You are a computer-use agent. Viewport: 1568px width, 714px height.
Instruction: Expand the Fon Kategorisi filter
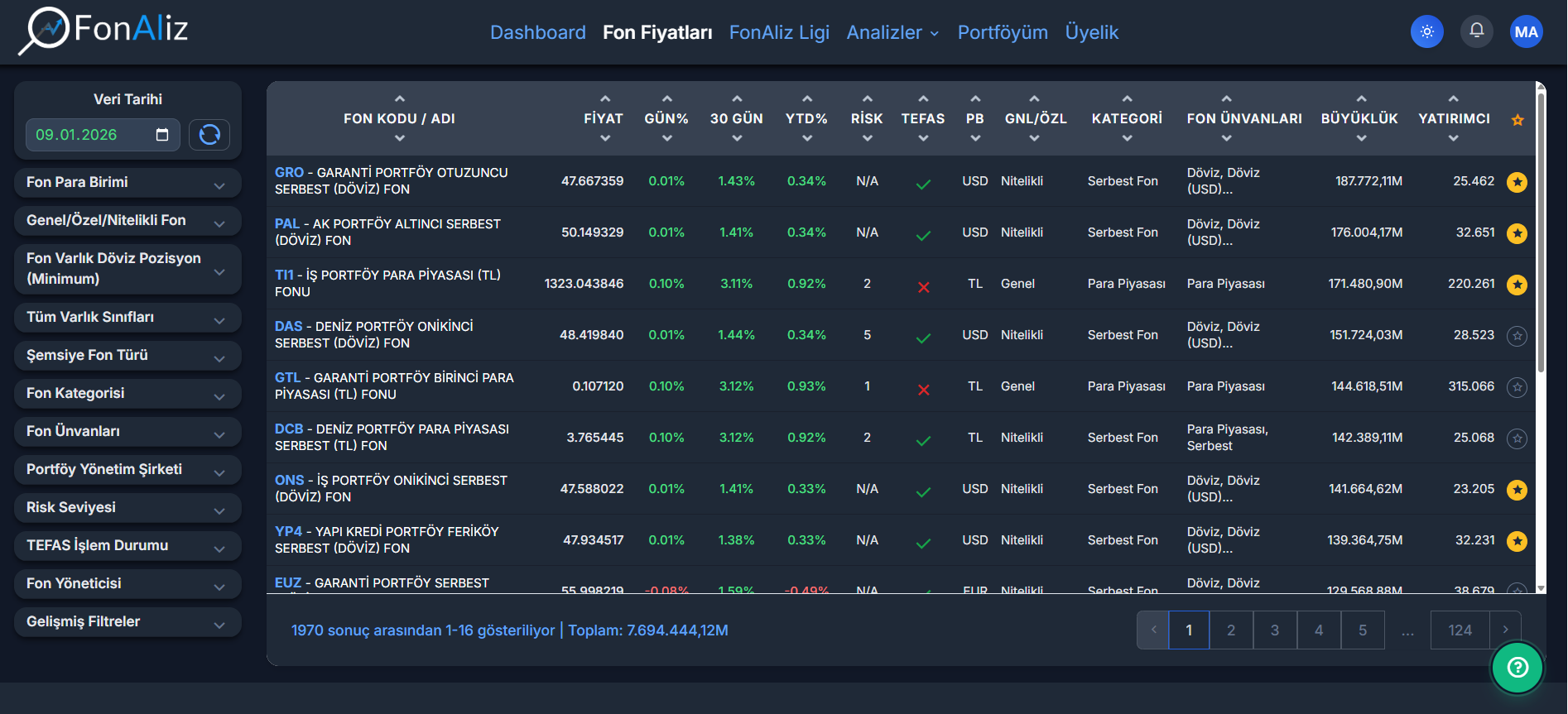point(127,394)
